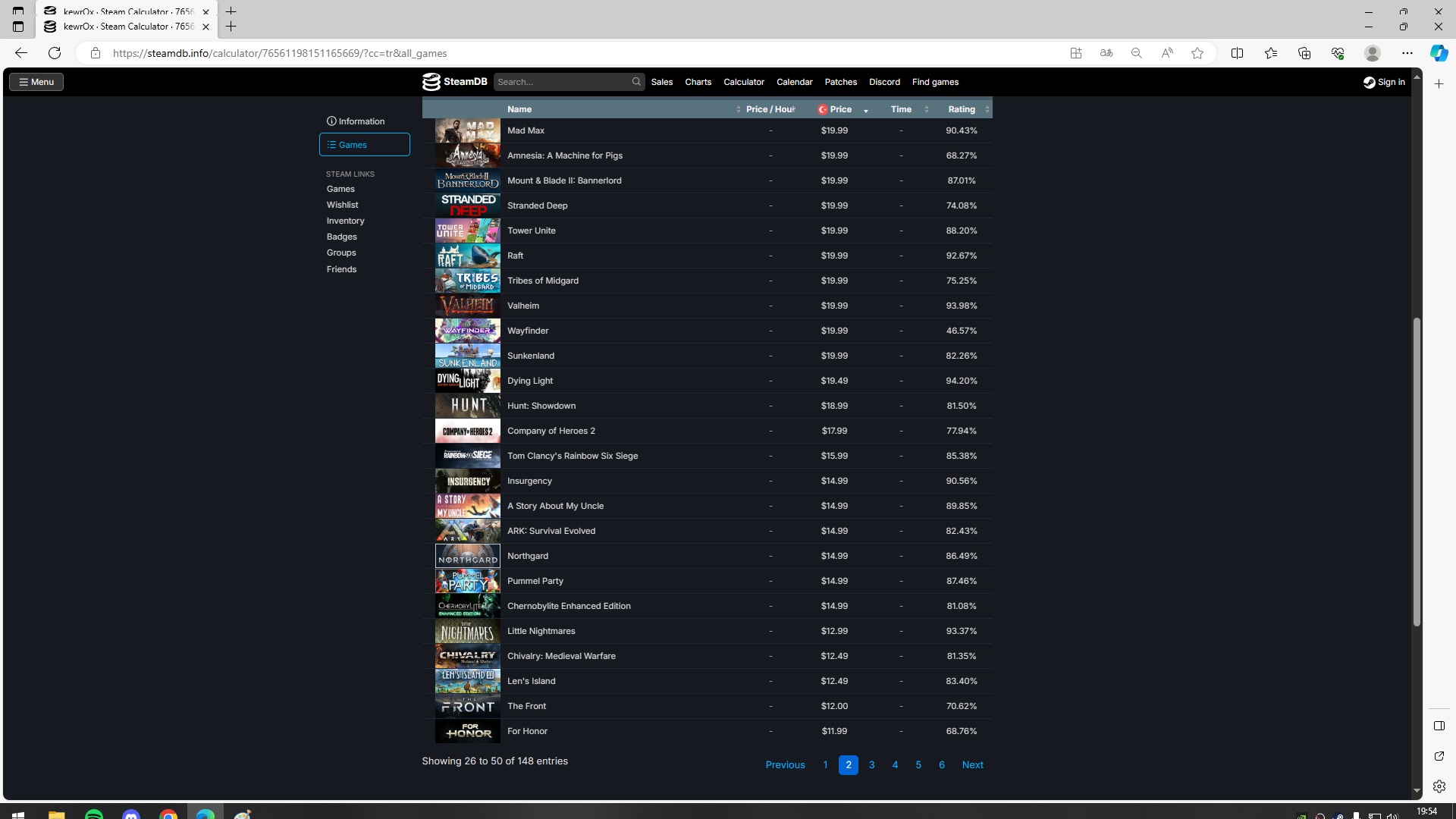Open the For Honor game thumbnail
Screen dimensions: 1456x819
[468, 731]
